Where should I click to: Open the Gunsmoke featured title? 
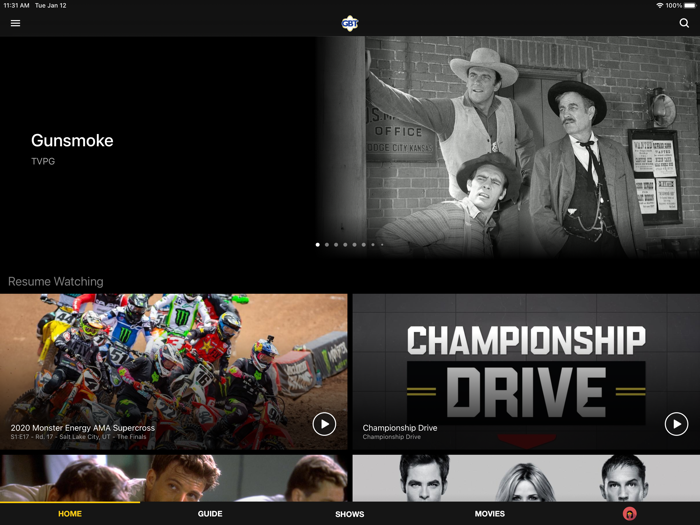coord(72,141)
